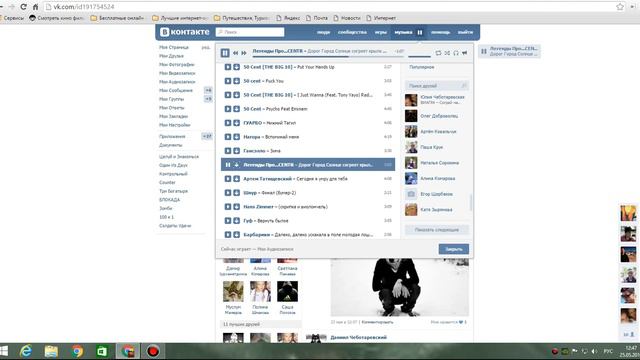Reload the page in Chrome
This screenshot has width=640, height=360.
click(x=23, y=7)
